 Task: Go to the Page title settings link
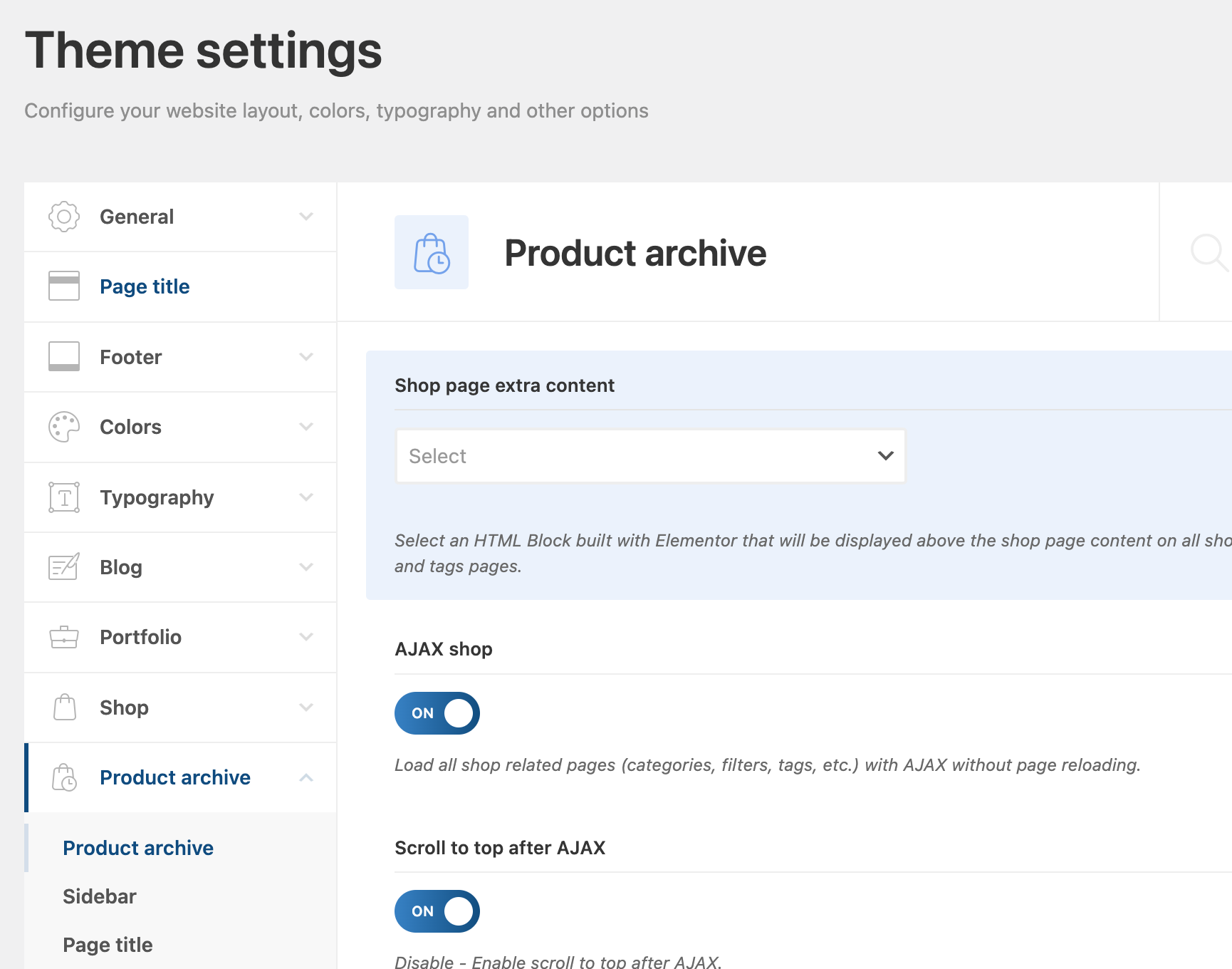(x=145, y=286)
